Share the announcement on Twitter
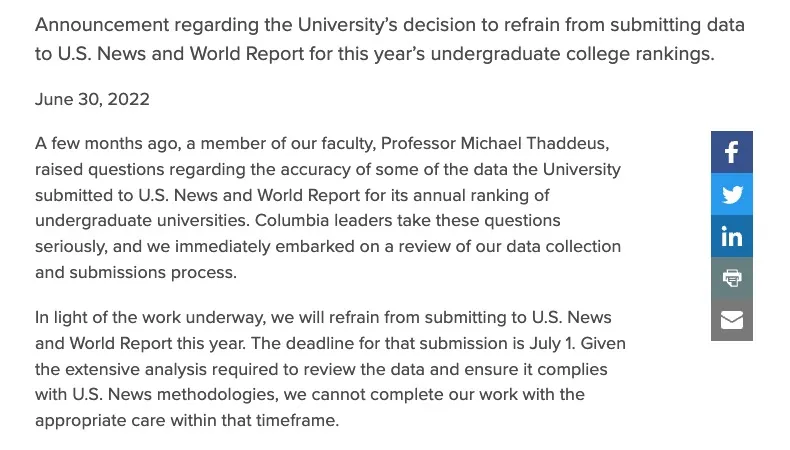The width and height of the screenshot is (790, 450). pos(731,194)
